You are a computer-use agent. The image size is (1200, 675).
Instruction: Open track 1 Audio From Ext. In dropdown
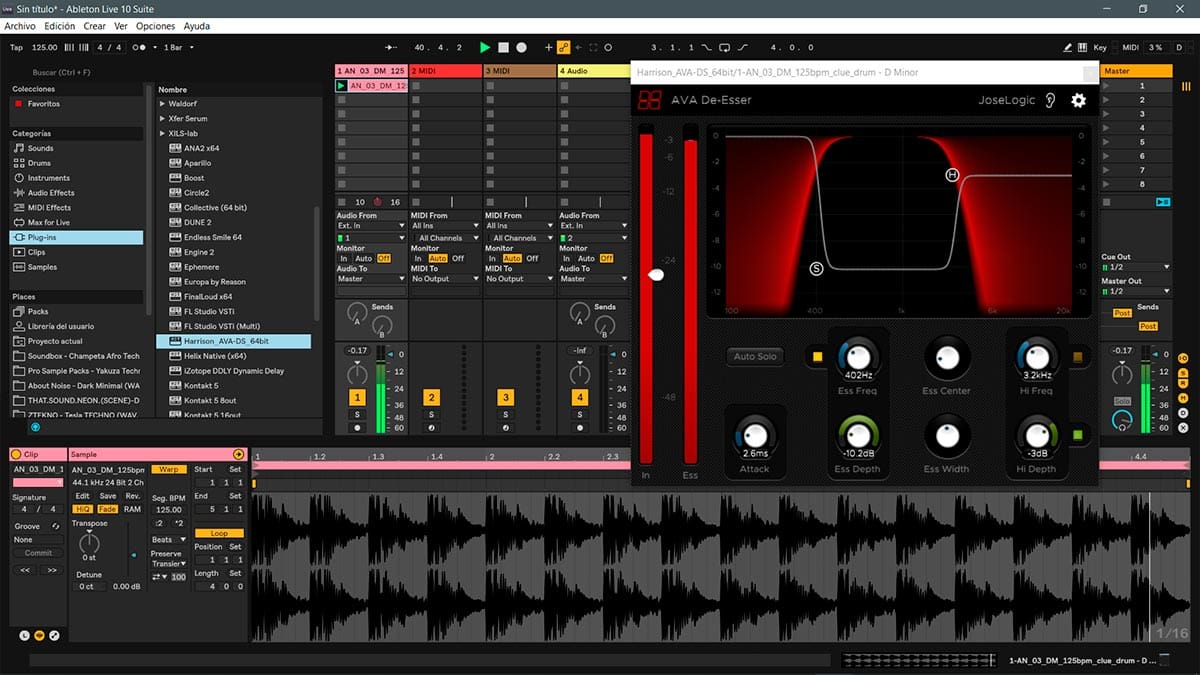pyautogui.click(x=369, y=226)
